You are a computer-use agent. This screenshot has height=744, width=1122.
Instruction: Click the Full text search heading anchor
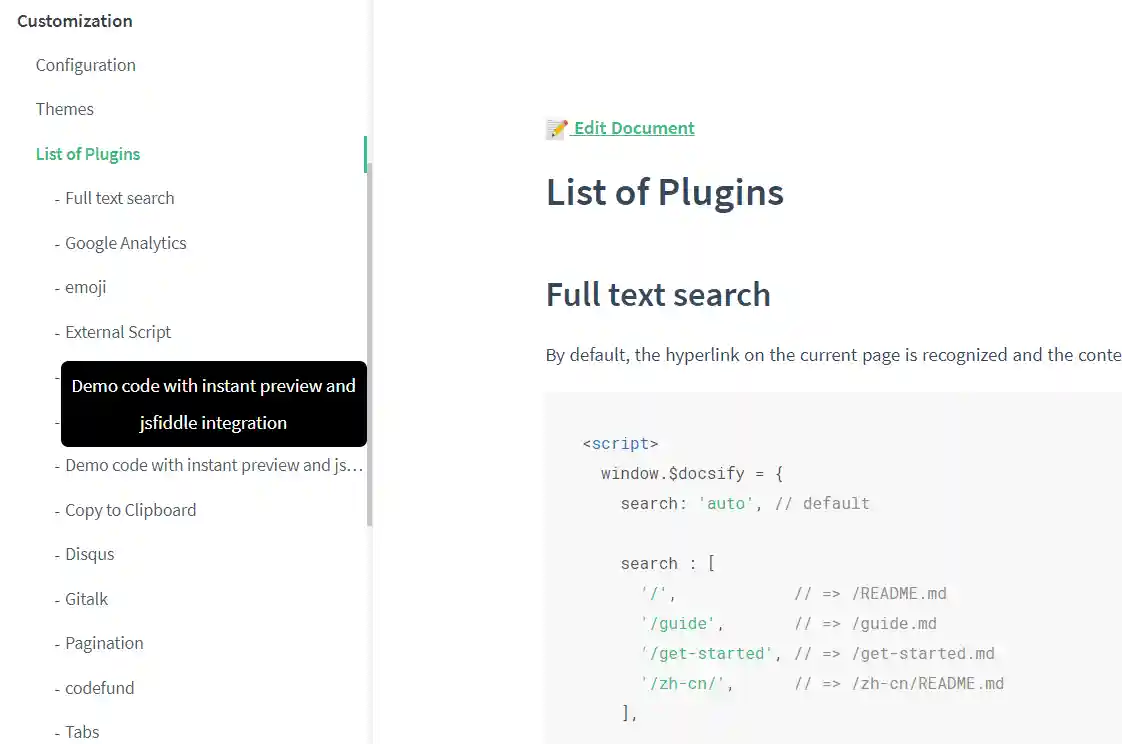click(658, 295)
